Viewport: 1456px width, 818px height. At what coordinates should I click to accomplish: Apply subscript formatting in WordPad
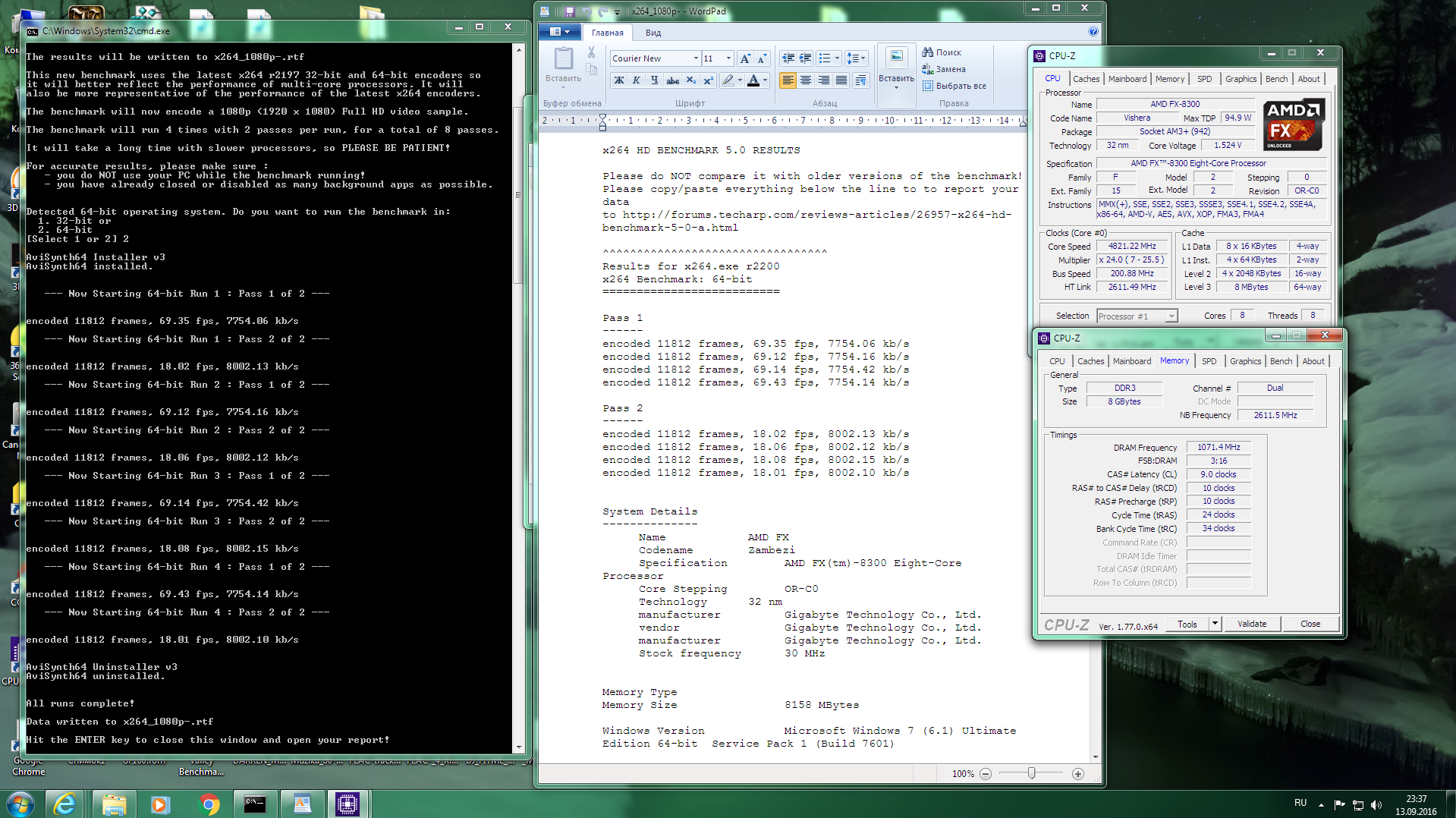coord(690,80)
